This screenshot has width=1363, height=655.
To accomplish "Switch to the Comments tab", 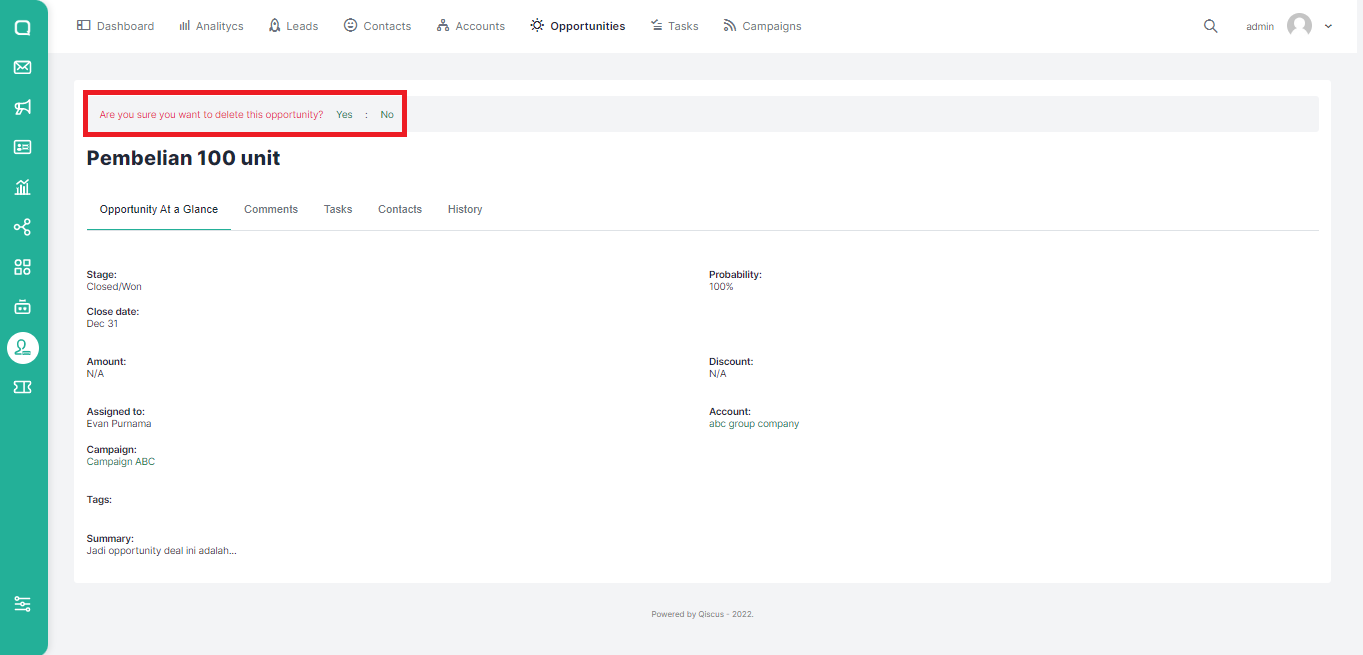I will [x=271, y=209].
